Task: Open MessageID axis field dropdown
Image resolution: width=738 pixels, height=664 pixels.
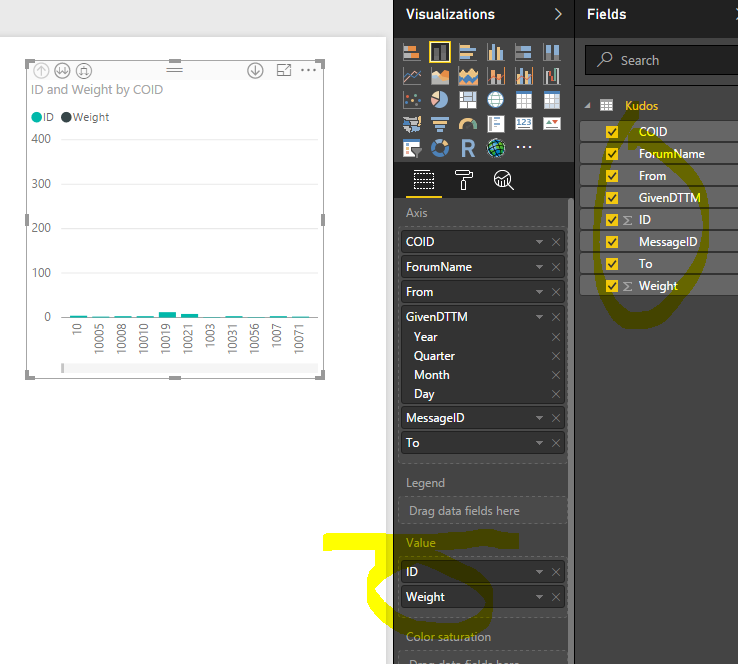Action: pos(539,418)
